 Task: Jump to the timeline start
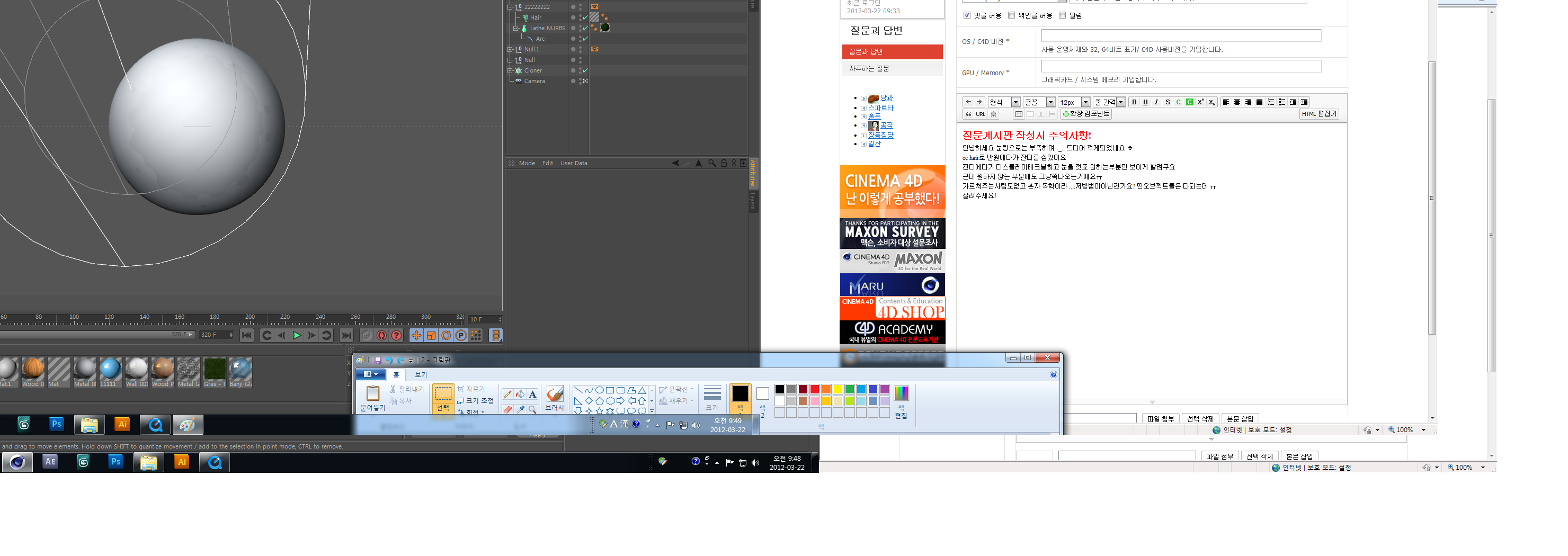point(246,335)
